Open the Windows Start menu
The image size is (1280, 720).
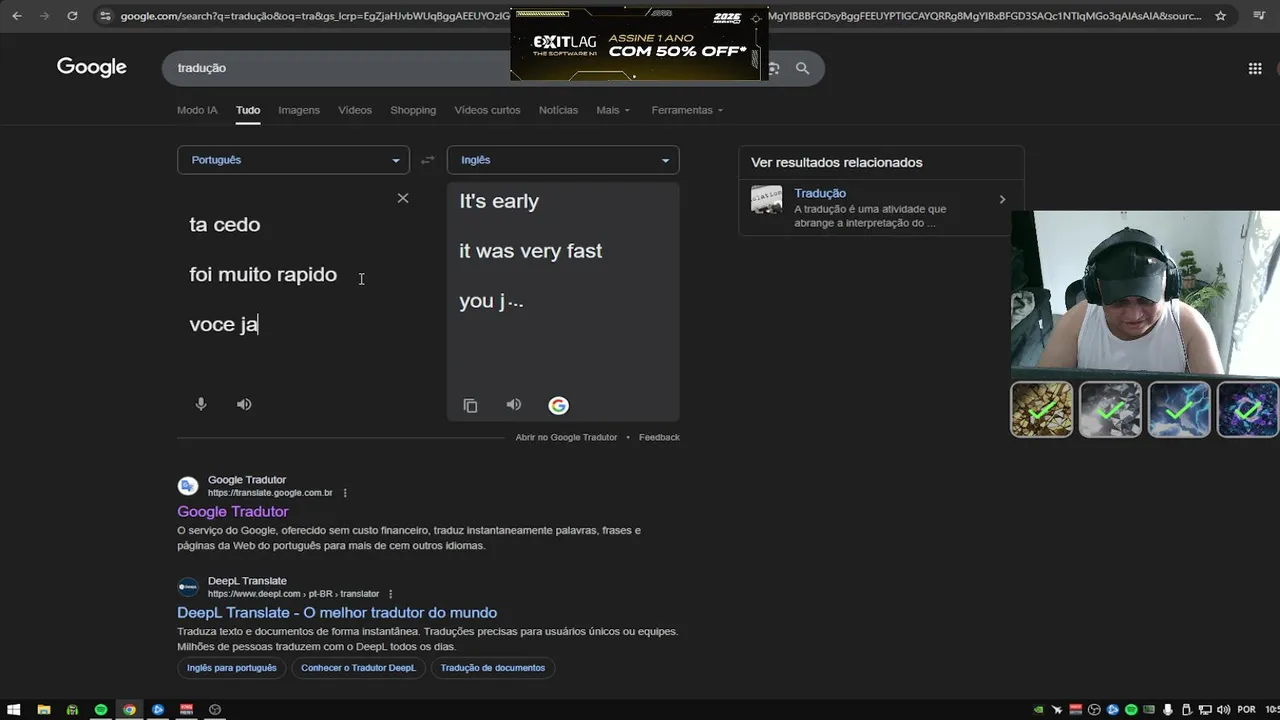15,709
